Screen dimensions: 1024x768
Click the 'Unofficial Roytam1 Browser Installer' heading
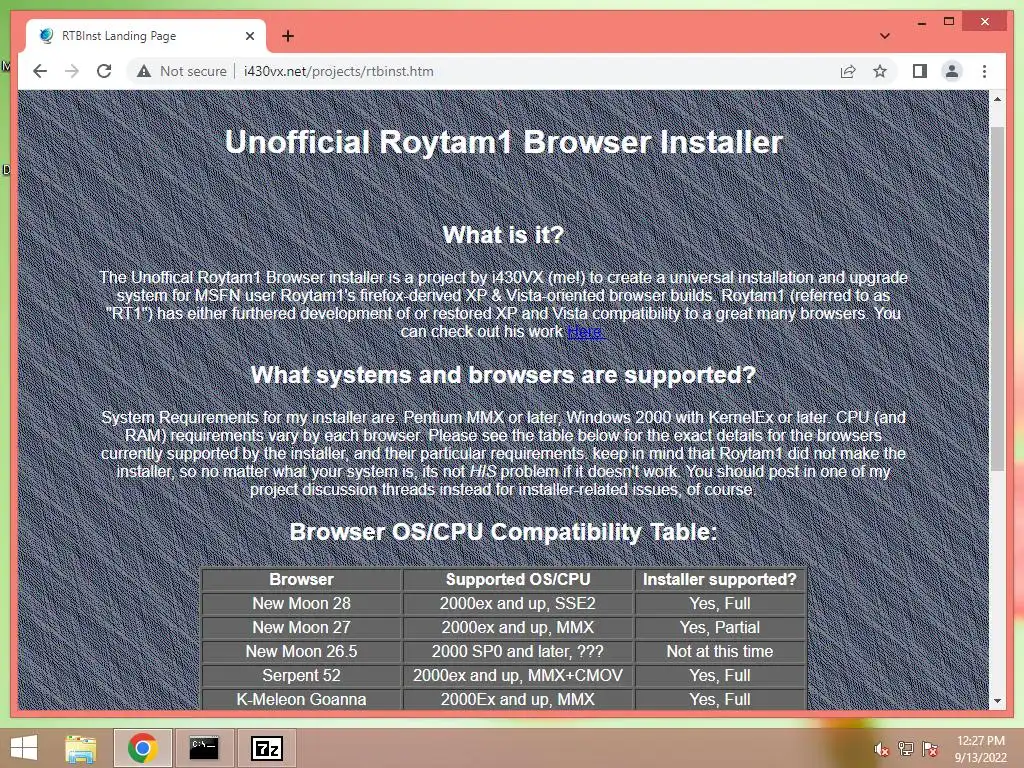(504, 142)
